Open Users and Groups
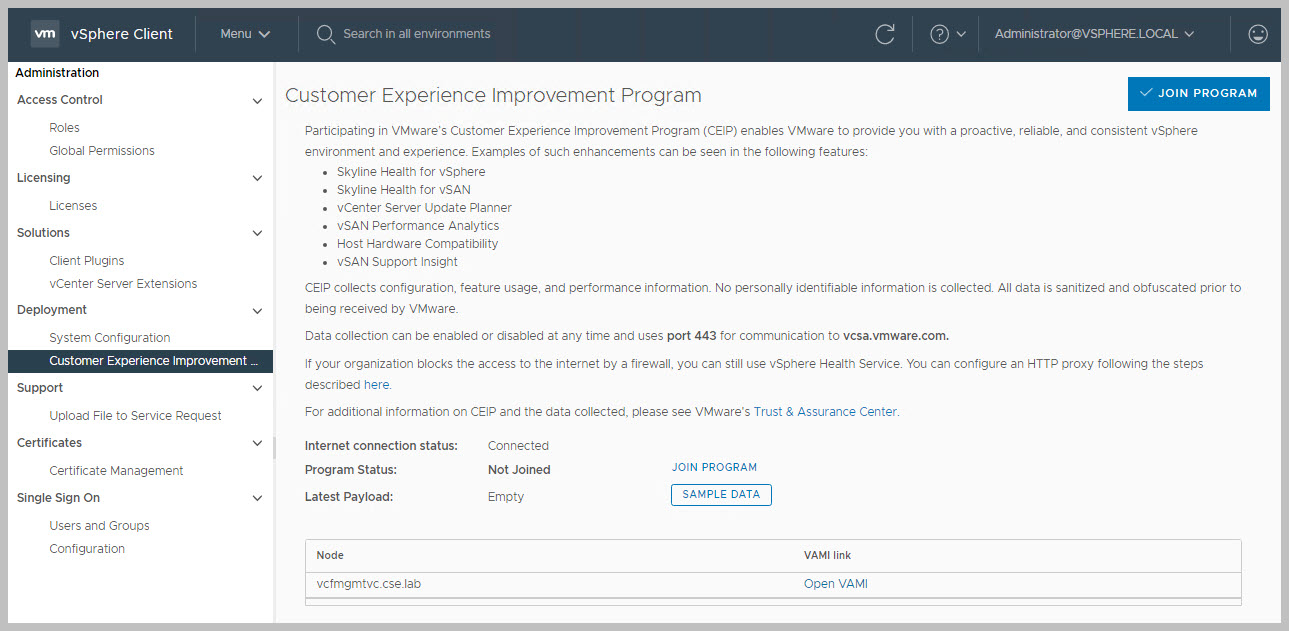Image resolution: width=1289 pixels, height=631 pixels. click(99, 526)
